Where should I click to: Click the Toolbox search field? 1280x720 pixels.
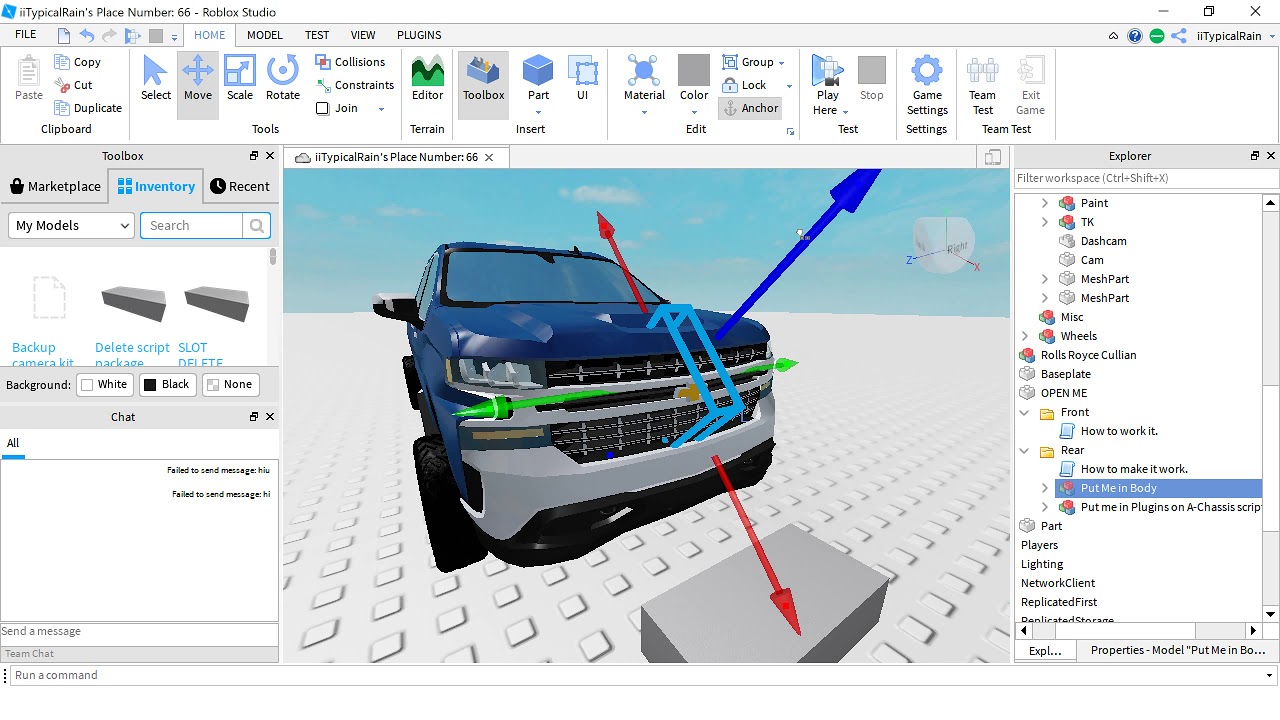pos(192,225)
